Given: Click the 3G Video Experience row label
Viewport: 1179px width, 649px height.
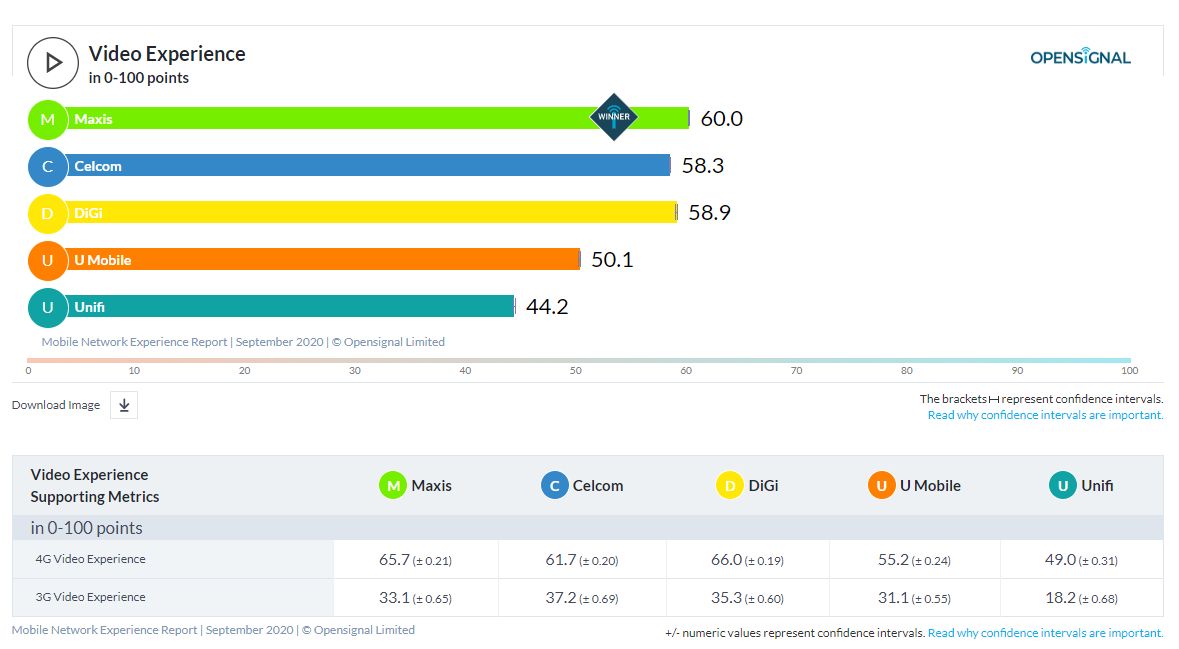Looking at the screenshot, I should tap(90, 597).
